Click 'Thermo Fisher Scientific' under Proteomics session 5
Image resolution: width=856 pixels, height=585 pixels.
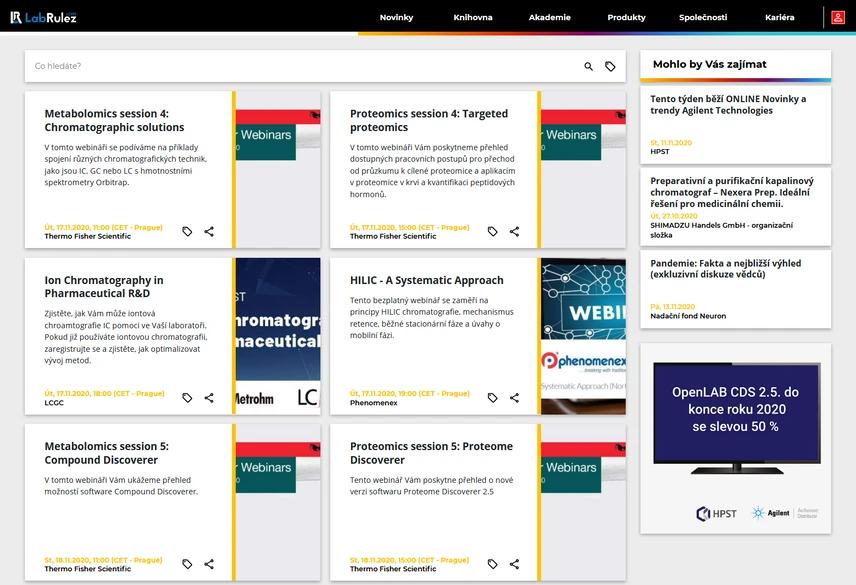pyautogui.click(x=393, y=569)
